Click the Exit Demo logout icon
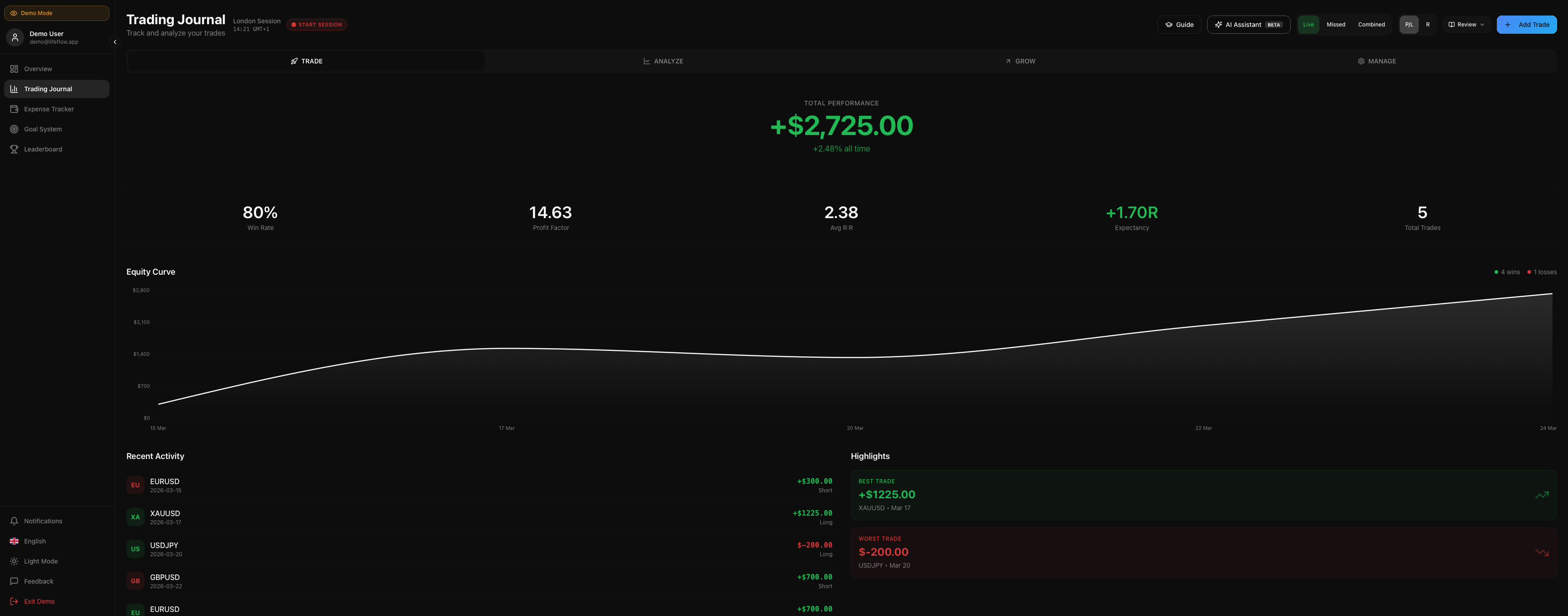The image size is (1568, 616). coord(14,601)
